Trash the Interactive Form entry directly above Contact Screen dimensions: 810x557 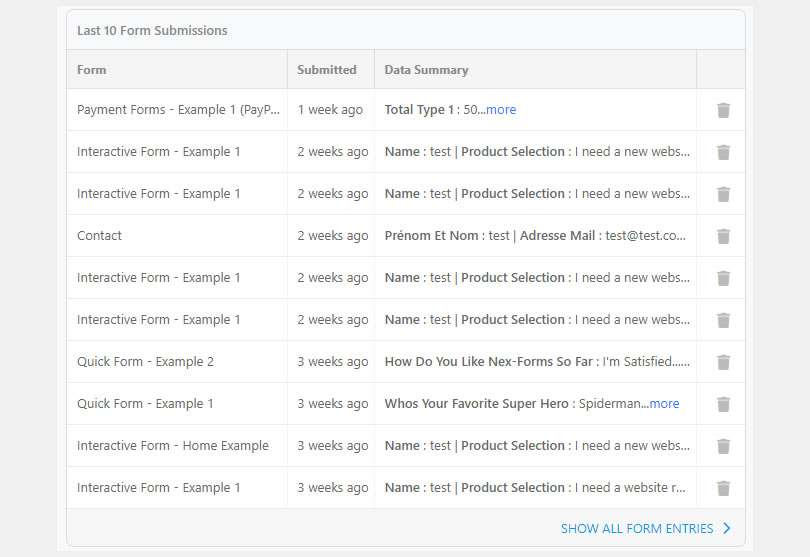(x=723, y=194)
